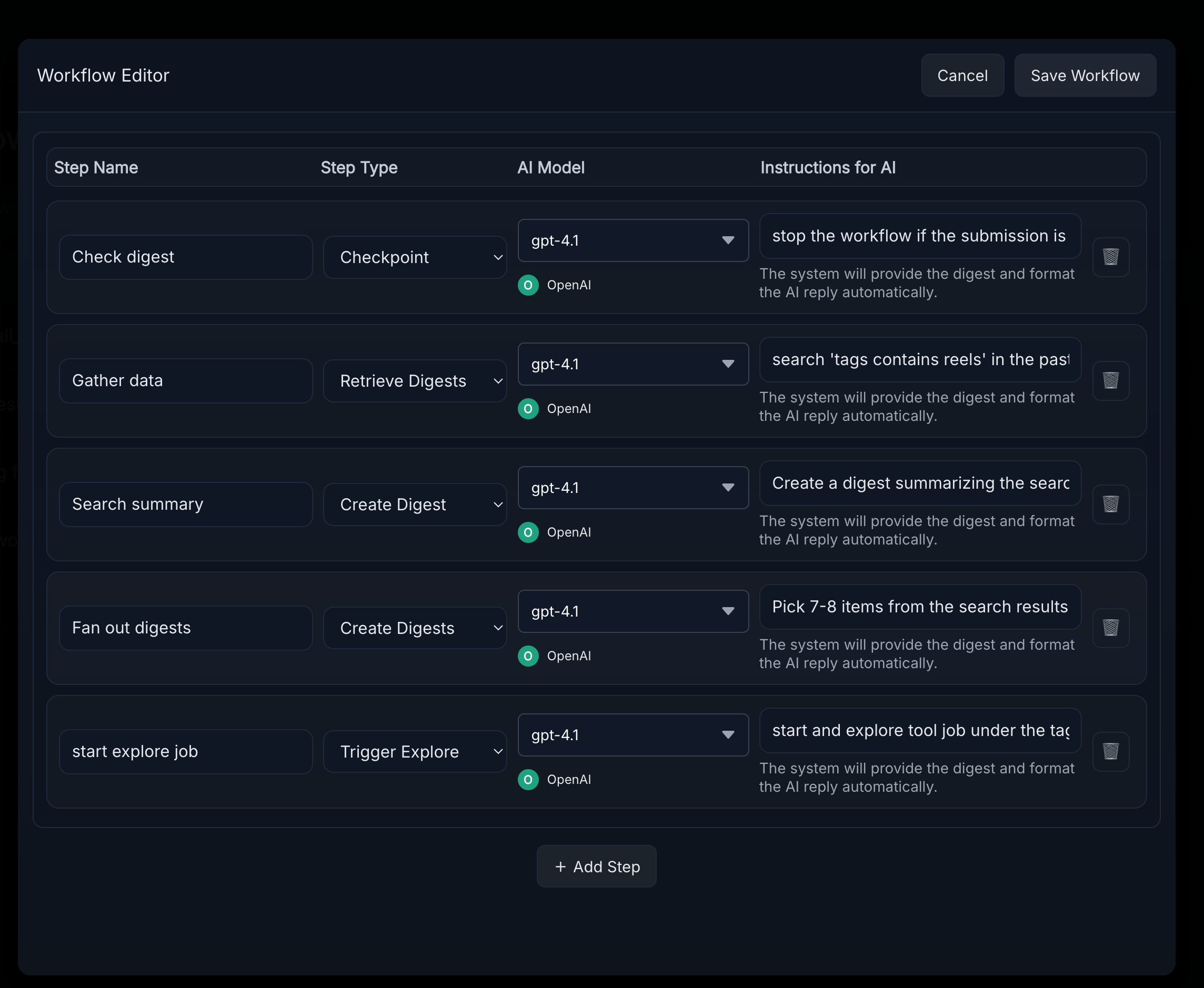Delete start explore job step via trash

(1111, 751)
